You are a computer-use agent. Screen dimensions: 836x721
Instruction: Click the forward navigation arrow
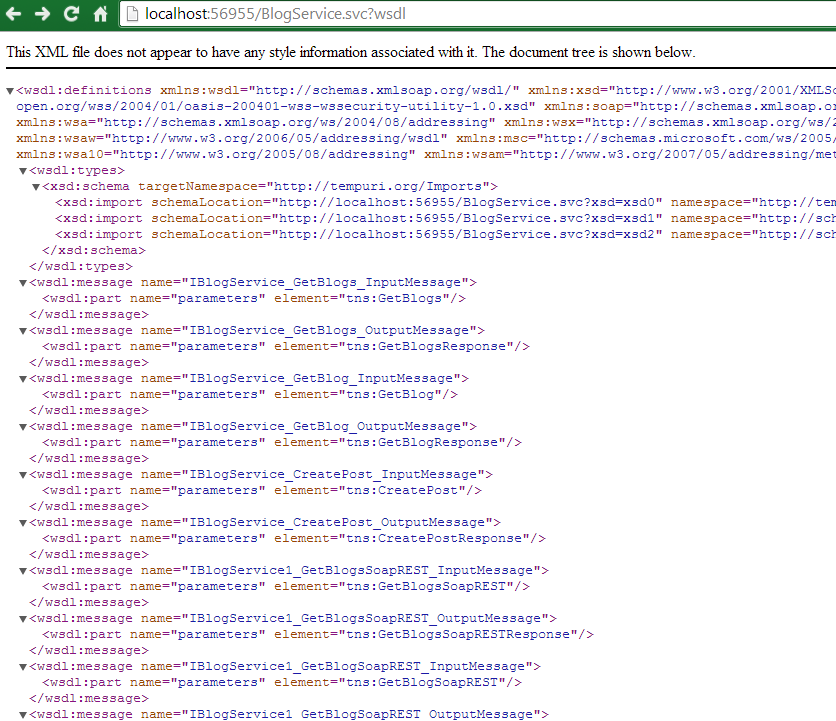pyautogui.click(x=42, y=15)
